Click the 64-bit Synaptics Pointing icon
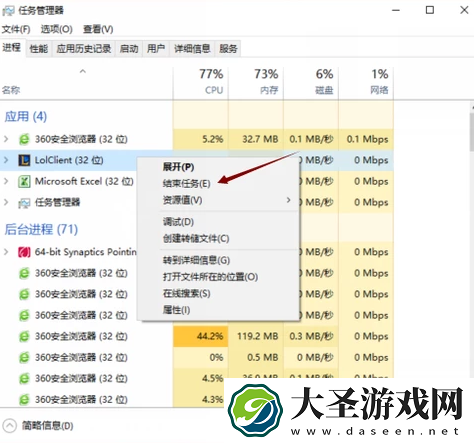474x443 pixels. coord(24,252)
